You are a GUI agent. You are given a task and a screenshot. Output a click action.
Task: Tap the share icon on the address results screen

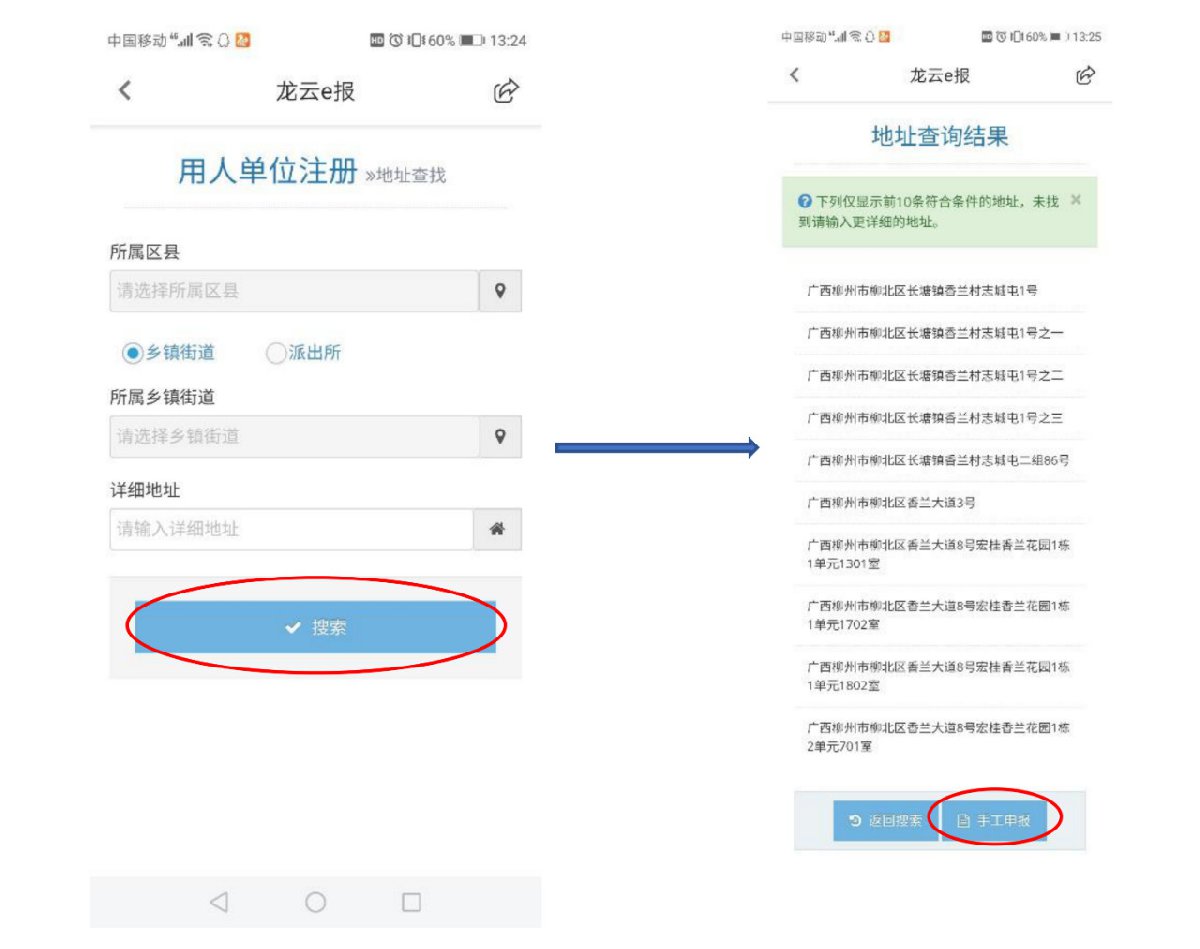click(x=1085, y=75)
